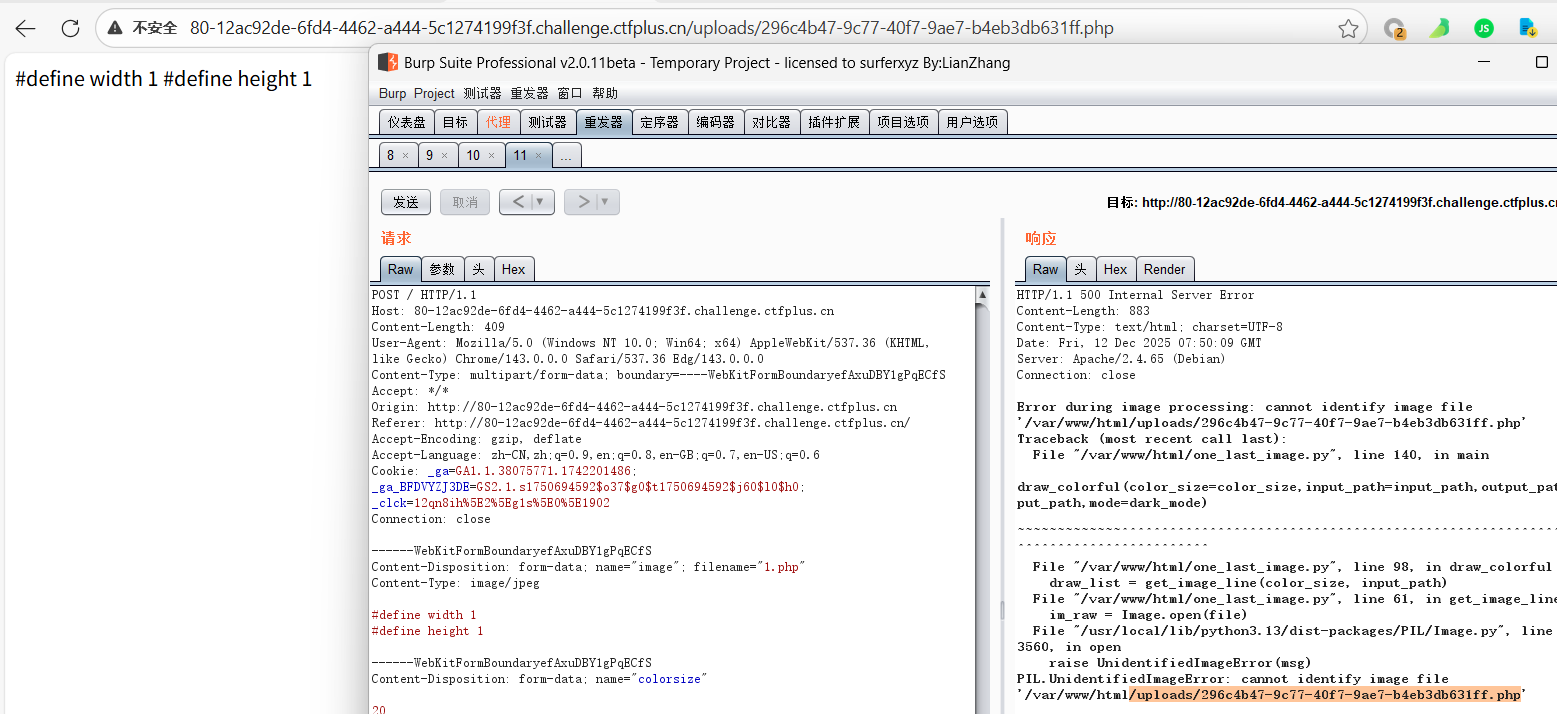The image size is (1557, 714).
Task: Open the green JS extension icon
Action: coord(1484,28)
